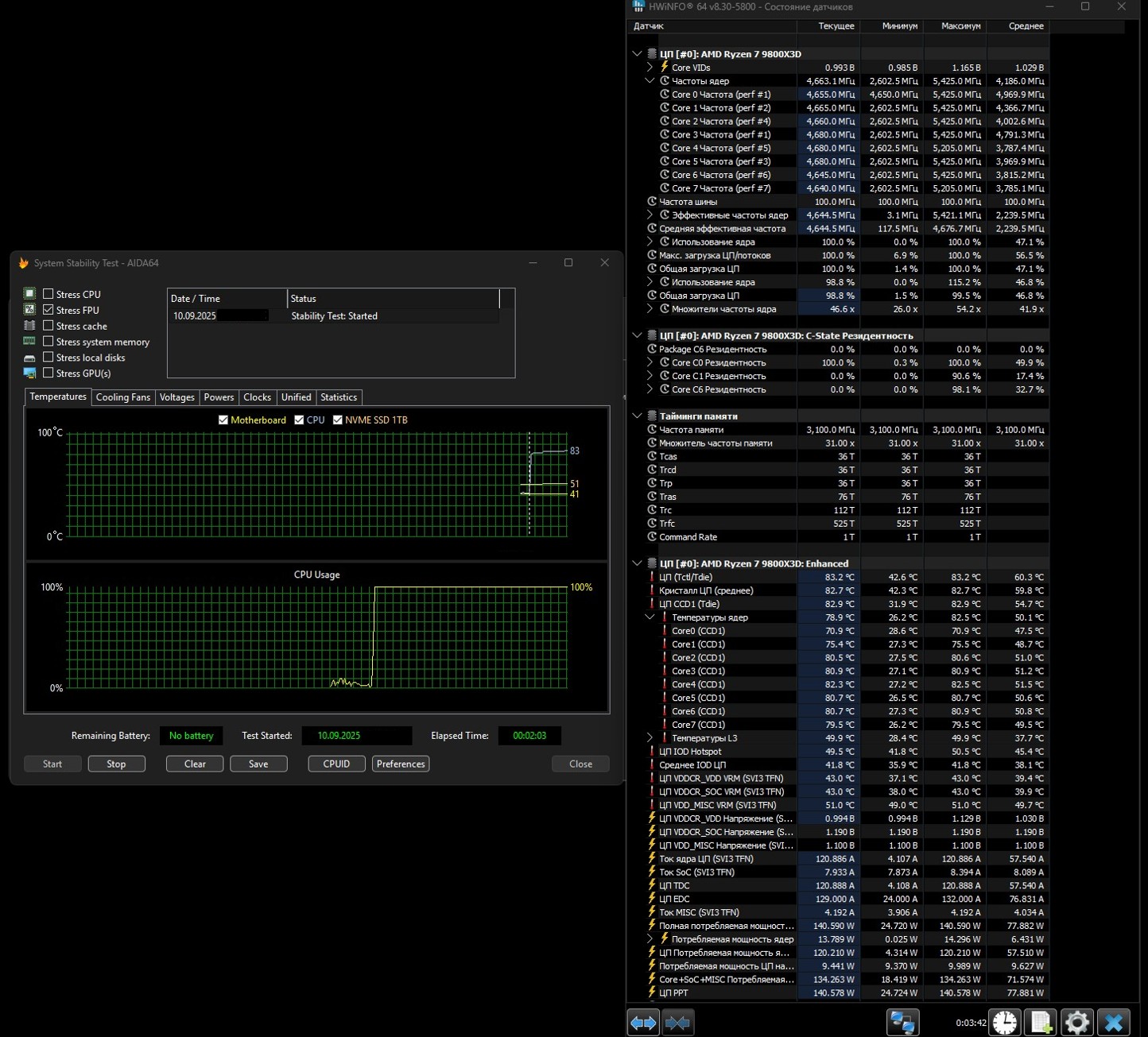Image resolution: width=1148 pixels, height=1037 pixels.
Task: Show the Statistics tab
Action: pos(339,397)
